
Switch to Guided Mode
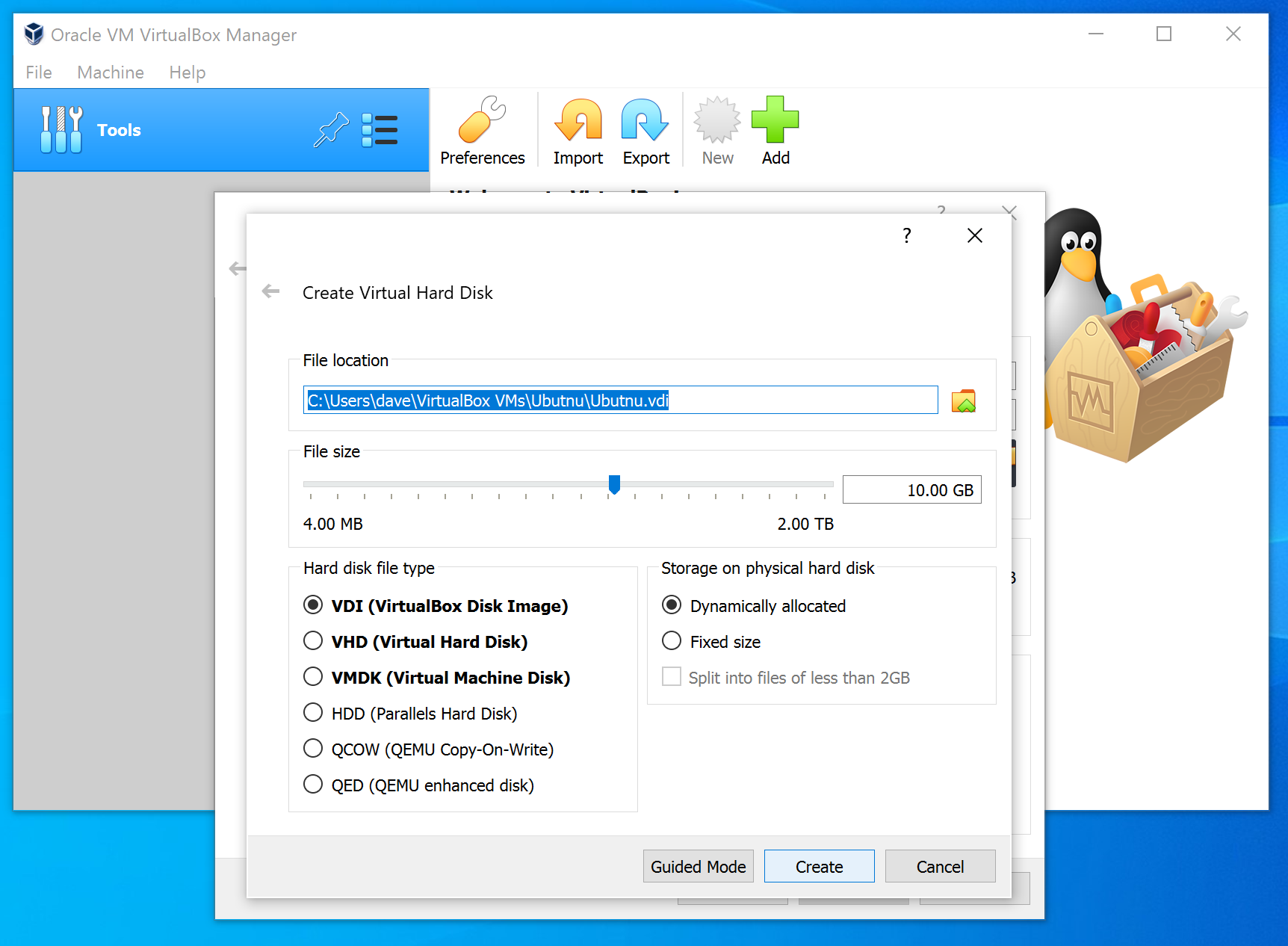(x=698, y=866)
